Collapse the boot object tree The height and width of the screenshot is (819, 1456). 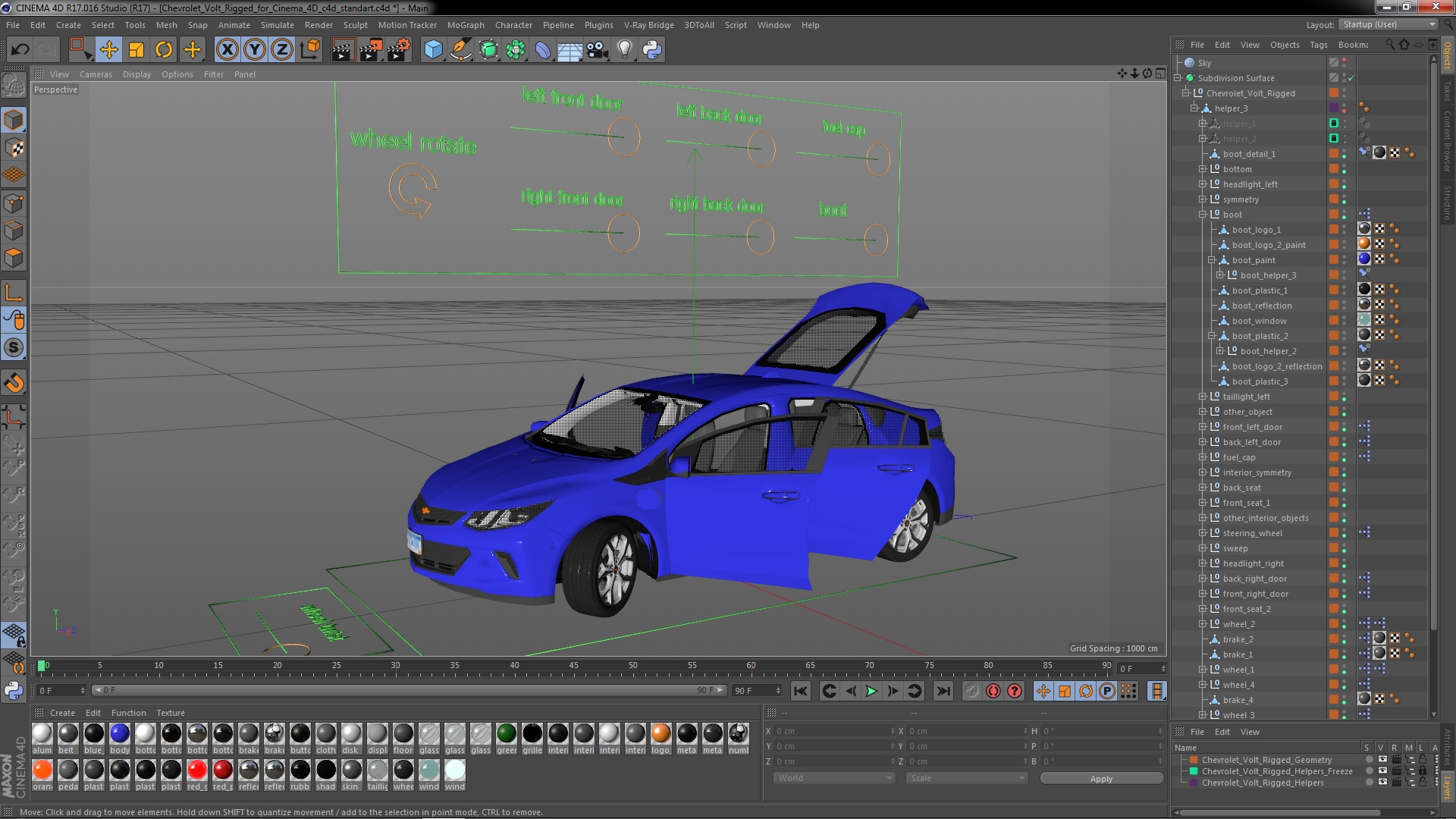(1203, 215)
